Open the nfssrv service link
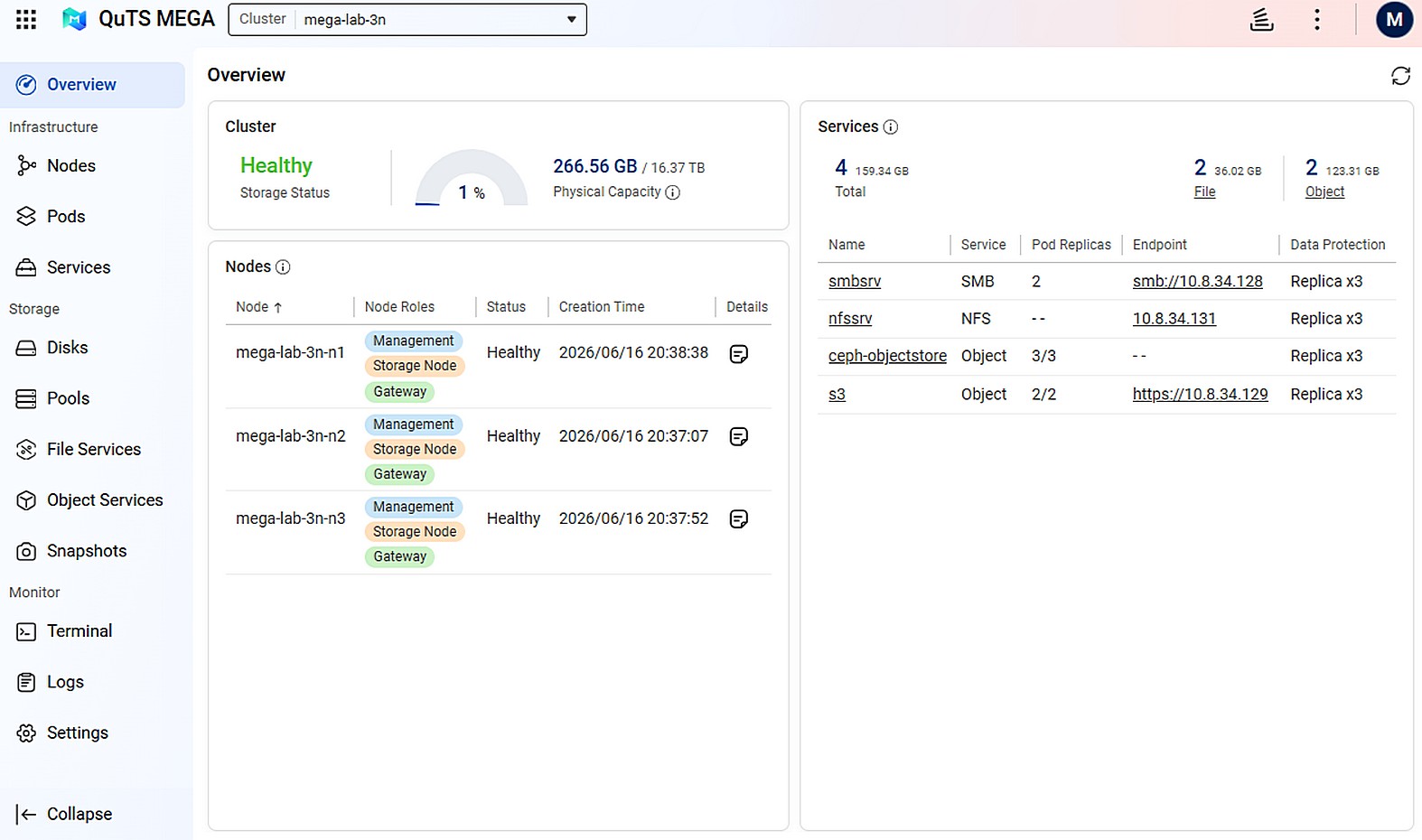The image size is (1422, 840). coord(850,319)
